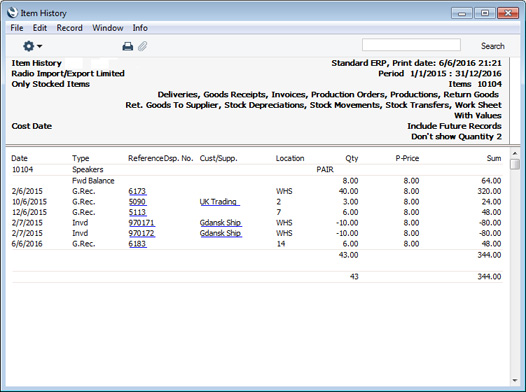526x392 pixels.
Task: Open goods receipt reference 5113
Action: coord(137,212)
